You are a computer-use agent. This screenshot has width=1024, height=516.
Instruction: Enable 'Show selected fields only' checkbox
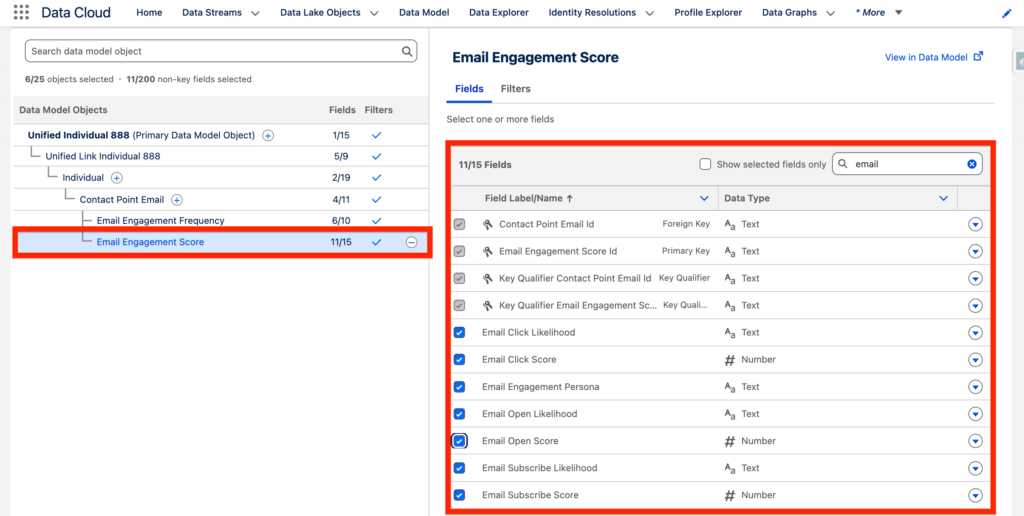[x=705, y=164]
